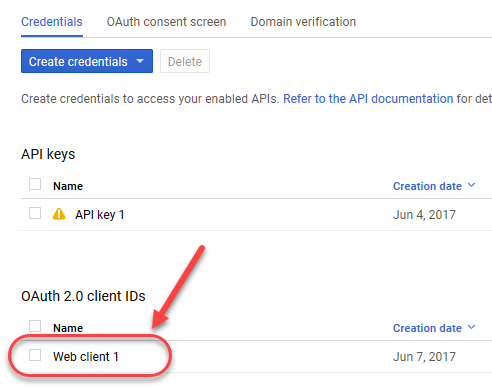The width and height of the screenshot is (492, 389).
Task: Click the Creation date header in OAuth client IDs
Action: 427,328
